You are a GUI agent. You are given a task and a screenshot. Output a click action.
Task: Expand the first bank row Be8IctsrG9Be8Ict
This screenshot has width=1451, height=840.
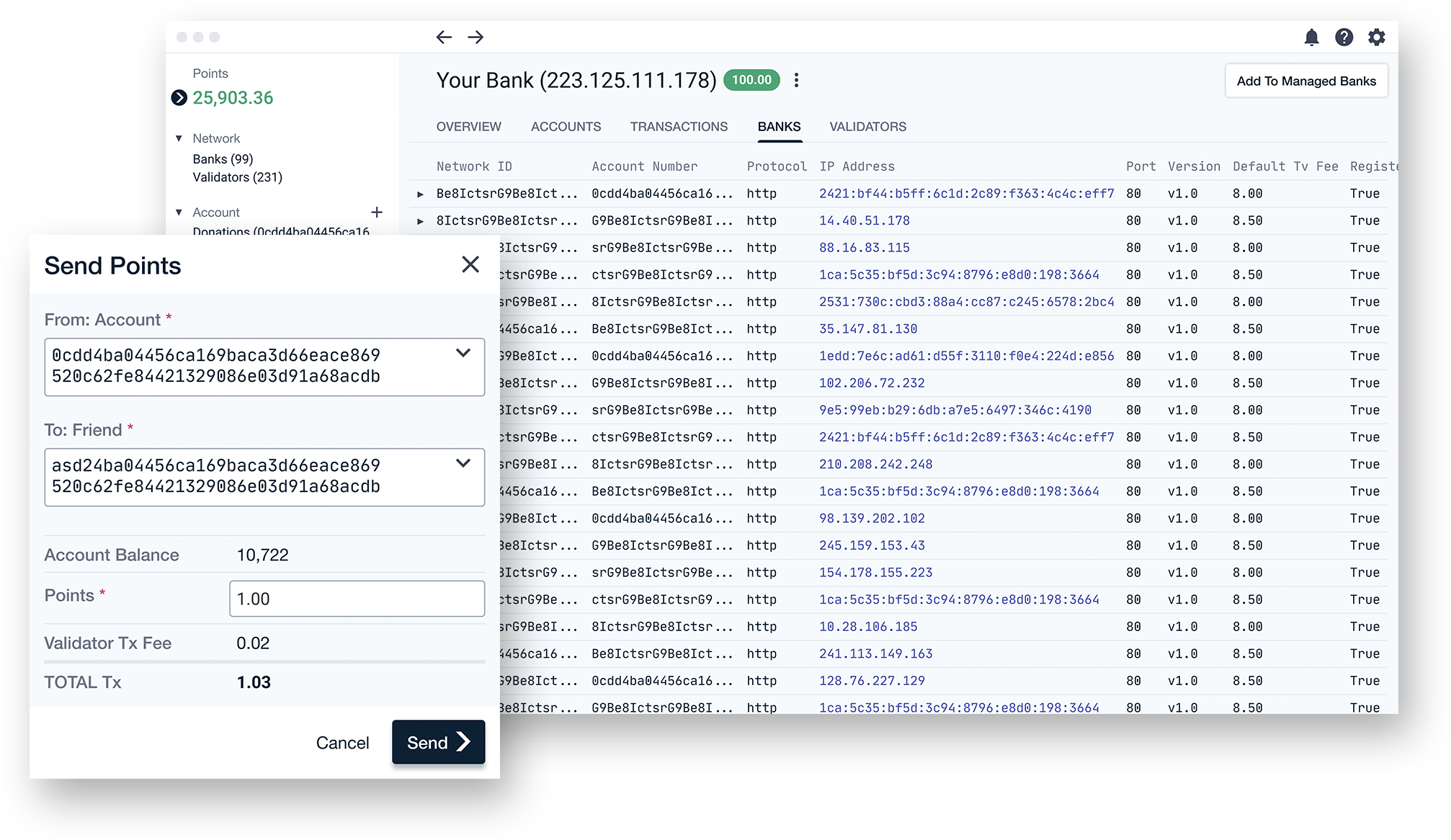click(x=421, y=195)
